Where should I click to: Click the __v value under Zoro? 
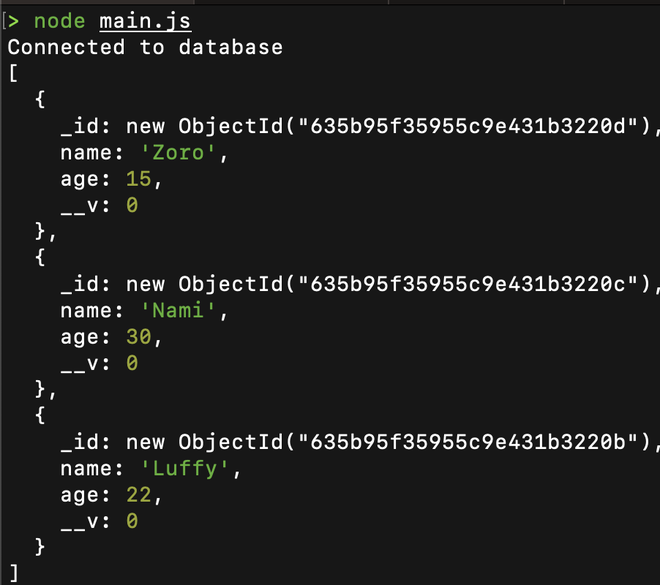[132, 205]
